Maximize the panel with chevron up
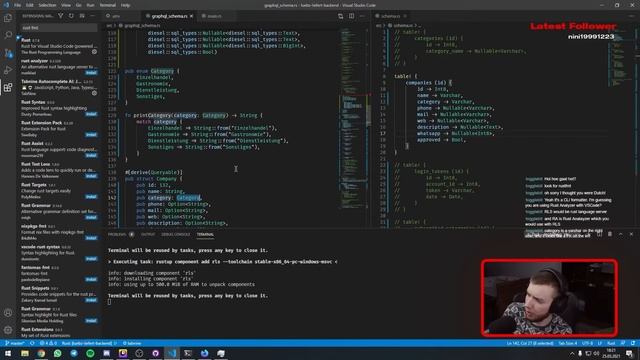This screenshot has height=360, width=640. (x=620, y=234)
